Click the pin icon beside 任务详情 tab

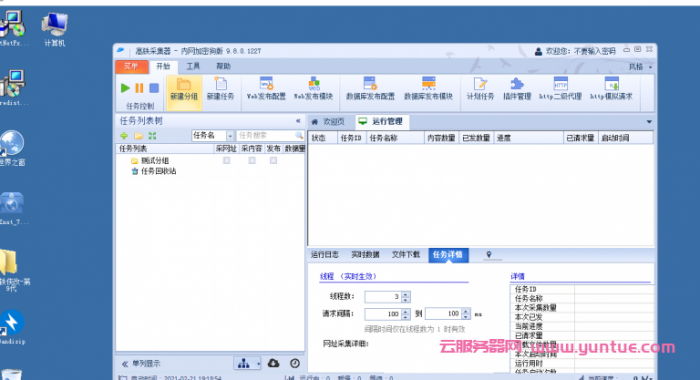(x=489, y=255)
